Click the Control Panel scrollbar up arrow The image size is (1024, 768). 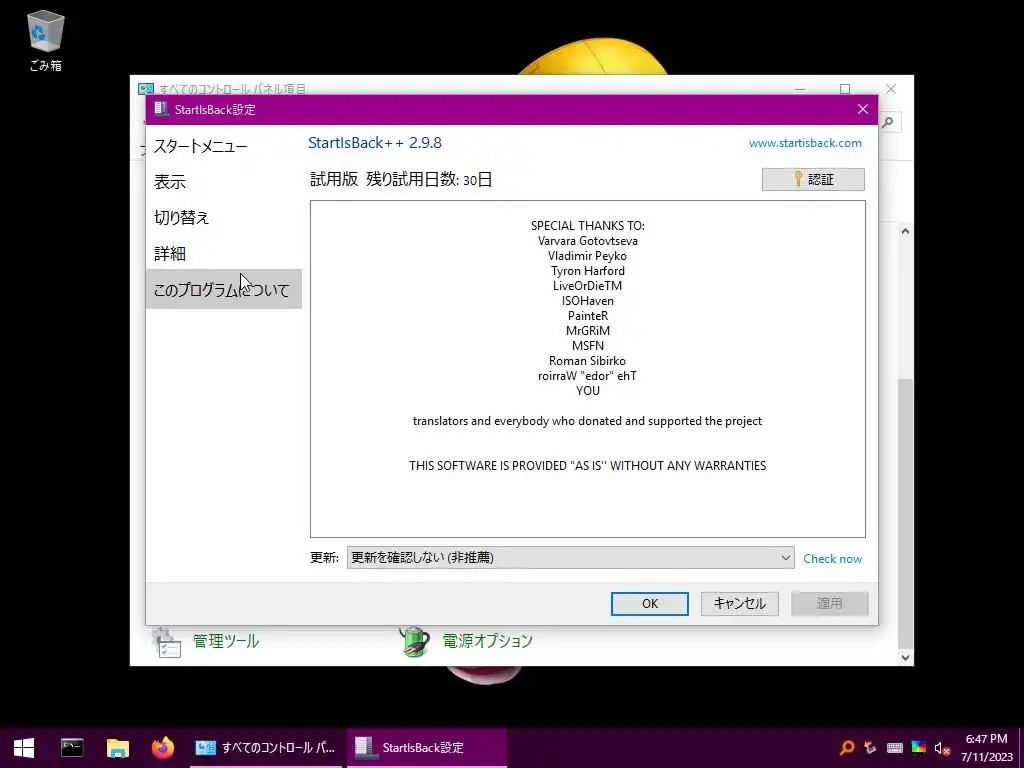click(x=905, y=231)
